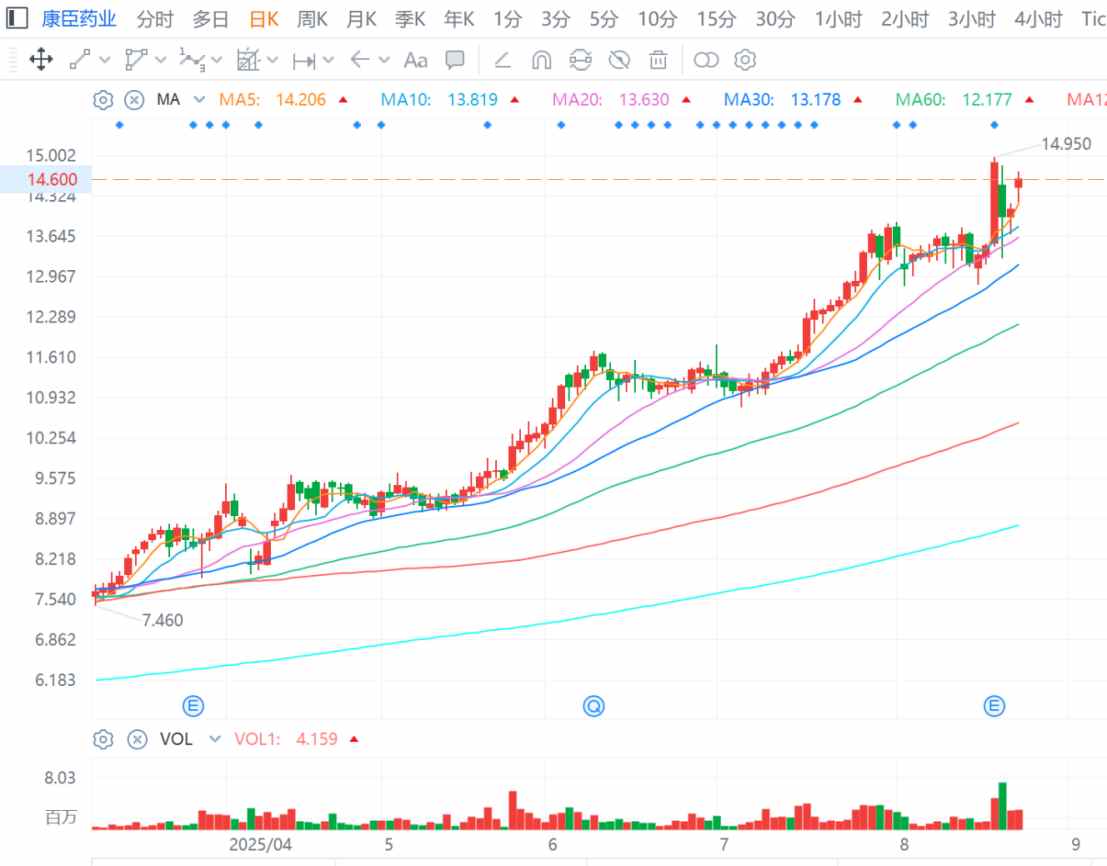Select the text annotation Aa tool

tap(415, 60)
